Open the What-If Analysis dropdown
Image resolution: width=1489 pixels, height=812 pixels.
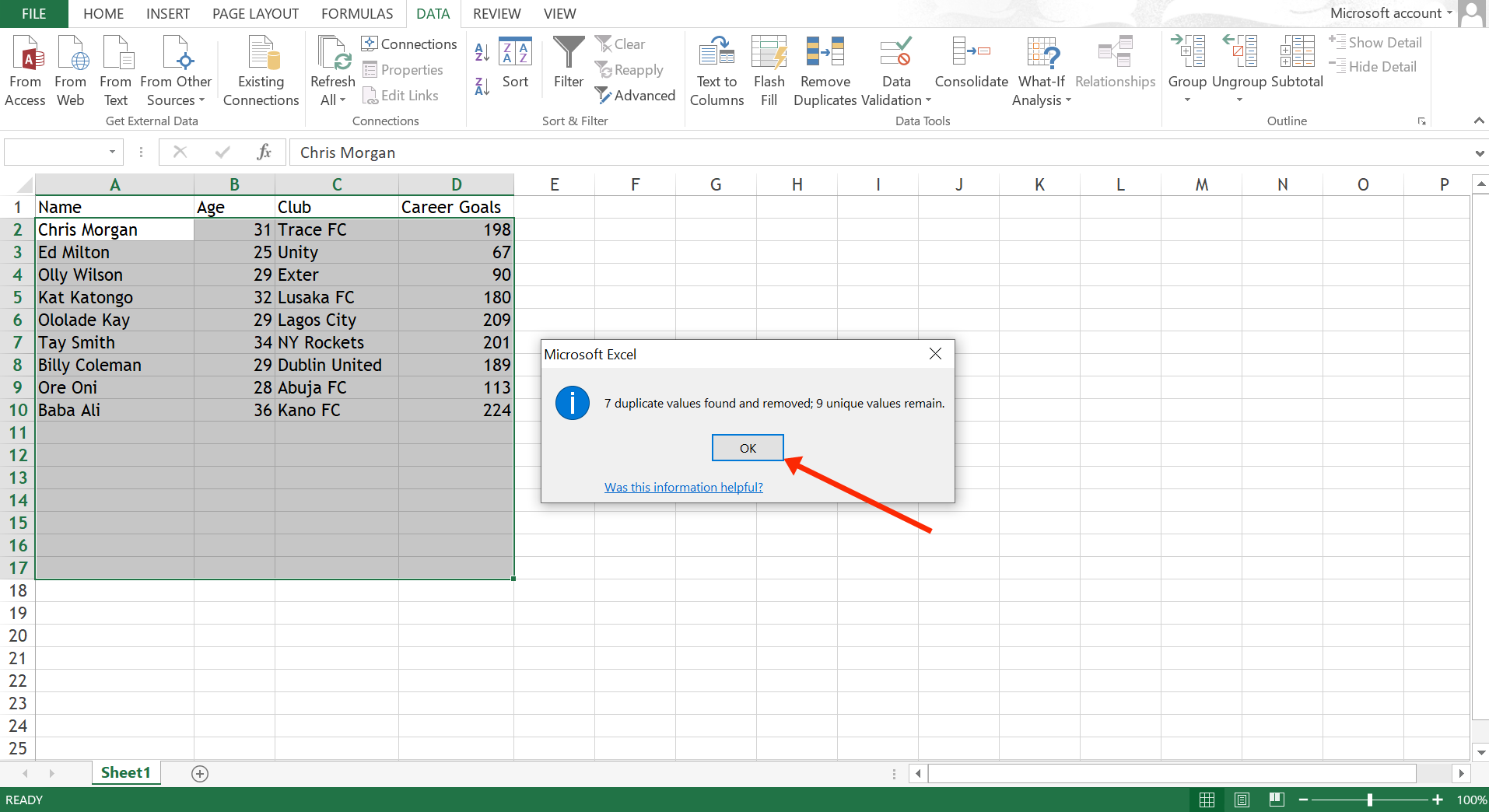pyautogui.click(x=1068, y=100)
